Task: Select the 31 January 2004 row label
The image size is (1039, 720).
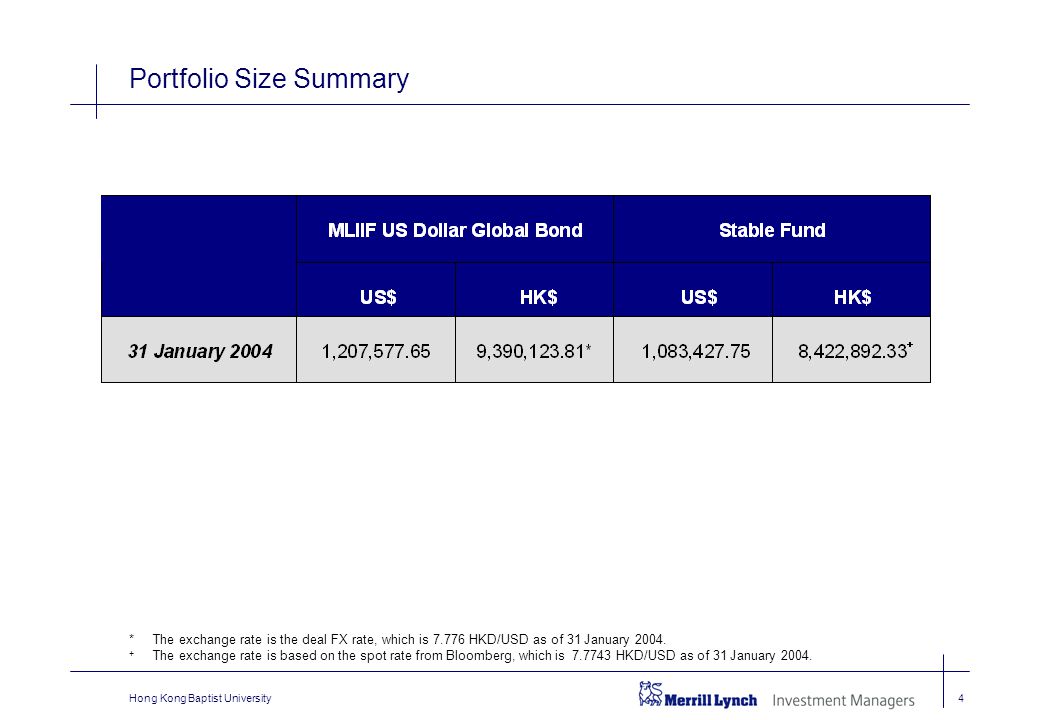Action: [200, 350]
